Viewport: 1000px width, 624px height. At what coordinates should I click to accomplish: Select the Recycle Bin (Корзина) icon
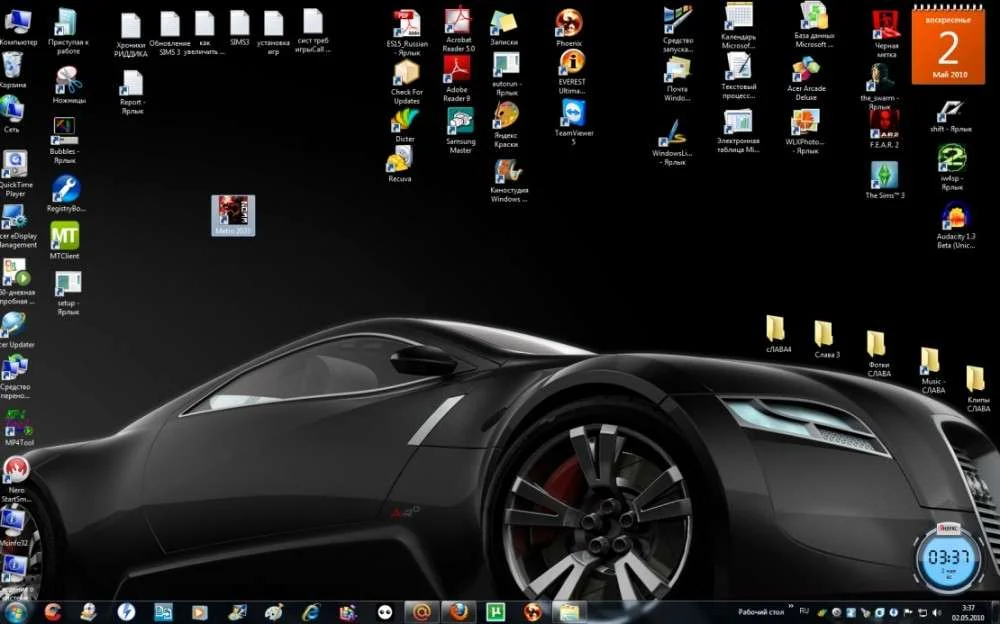point(13,66)
